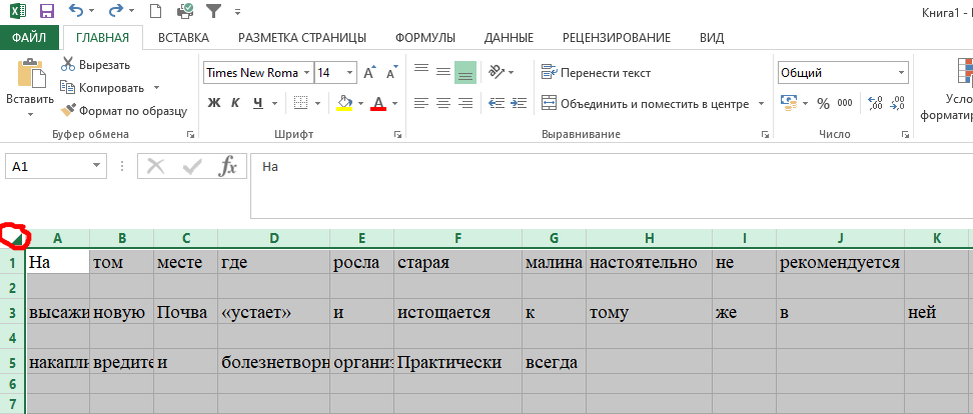Undo the last action
The image size is (973, 414).
[x=76, y=11]
